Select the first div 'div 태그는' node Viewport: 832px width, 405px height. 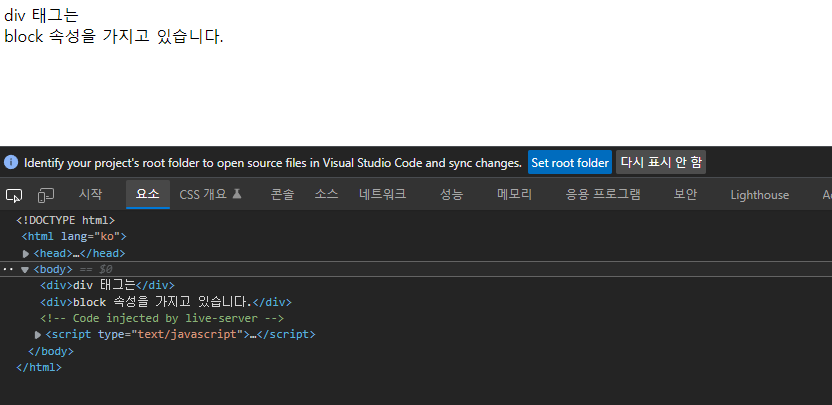point(107,286)
